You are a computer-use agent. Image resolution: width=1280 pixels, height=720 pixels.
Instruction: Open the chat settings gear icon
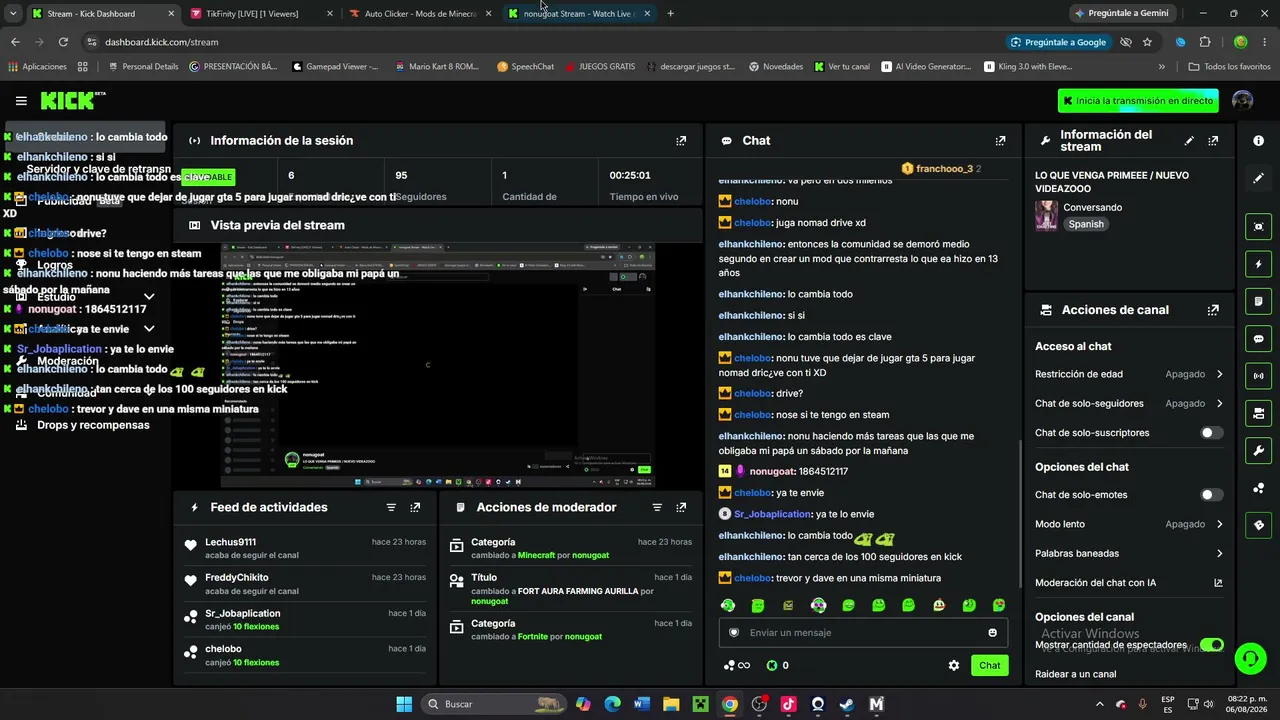pos(954,665)
